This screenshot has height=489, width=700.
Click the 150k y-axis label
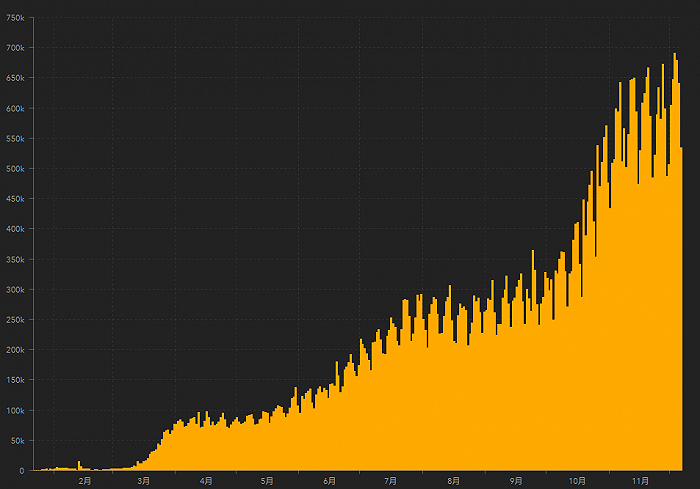(15, 380)
